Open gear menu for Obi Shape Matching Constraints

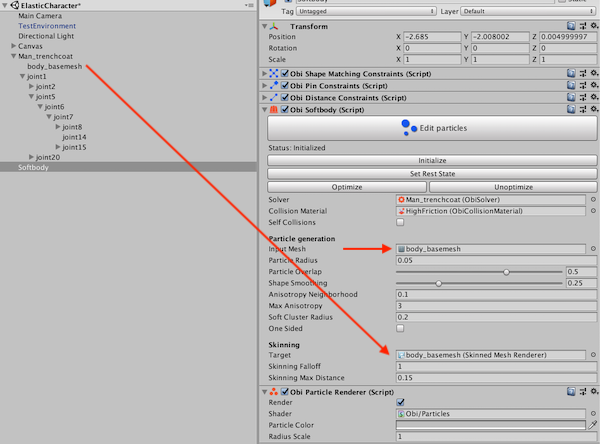(x=594, y=73)
